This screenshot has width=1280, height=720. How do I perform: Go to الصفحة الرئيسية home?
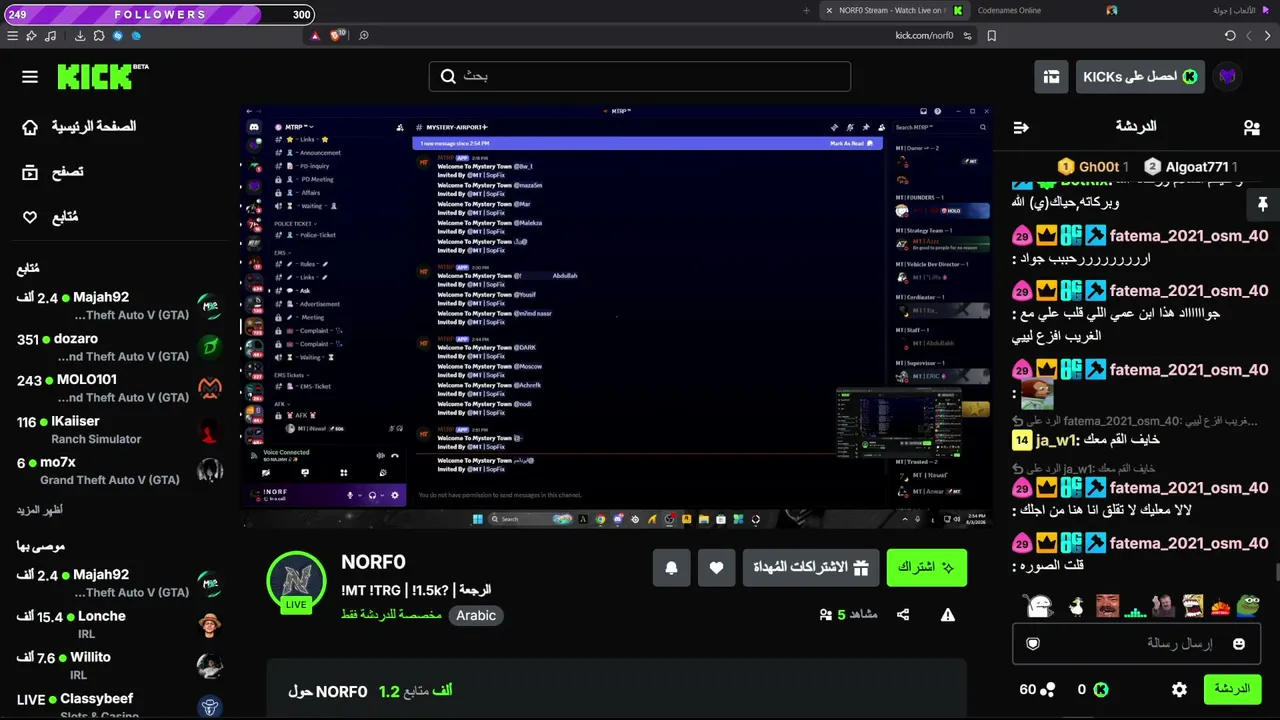pos(80,127)
